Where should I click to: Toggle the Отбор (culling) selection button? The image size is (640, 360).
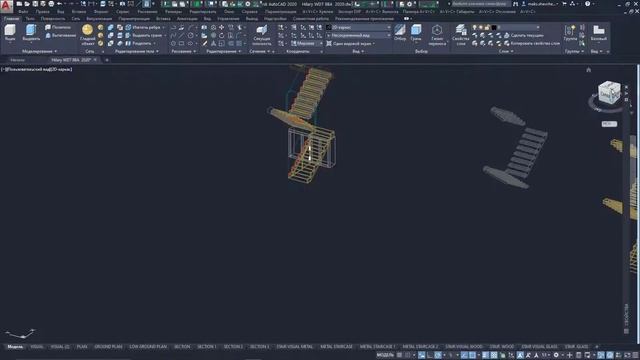click(400, 33)
